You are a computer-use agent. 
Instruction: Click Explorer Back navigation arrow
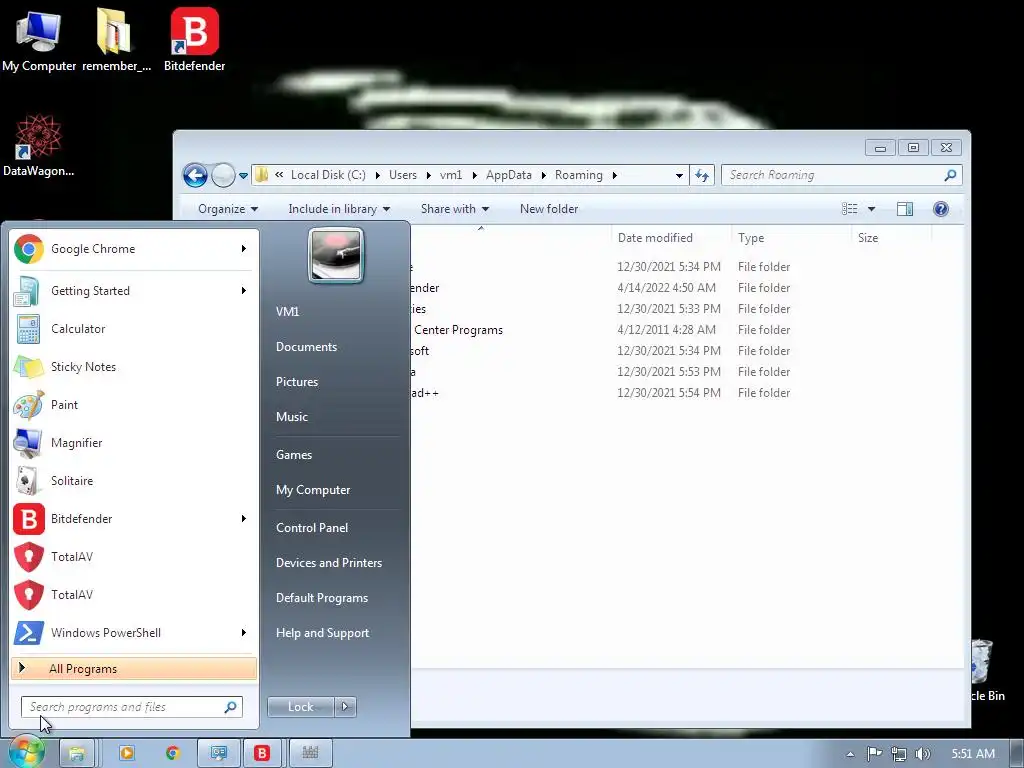pos(195,175)
